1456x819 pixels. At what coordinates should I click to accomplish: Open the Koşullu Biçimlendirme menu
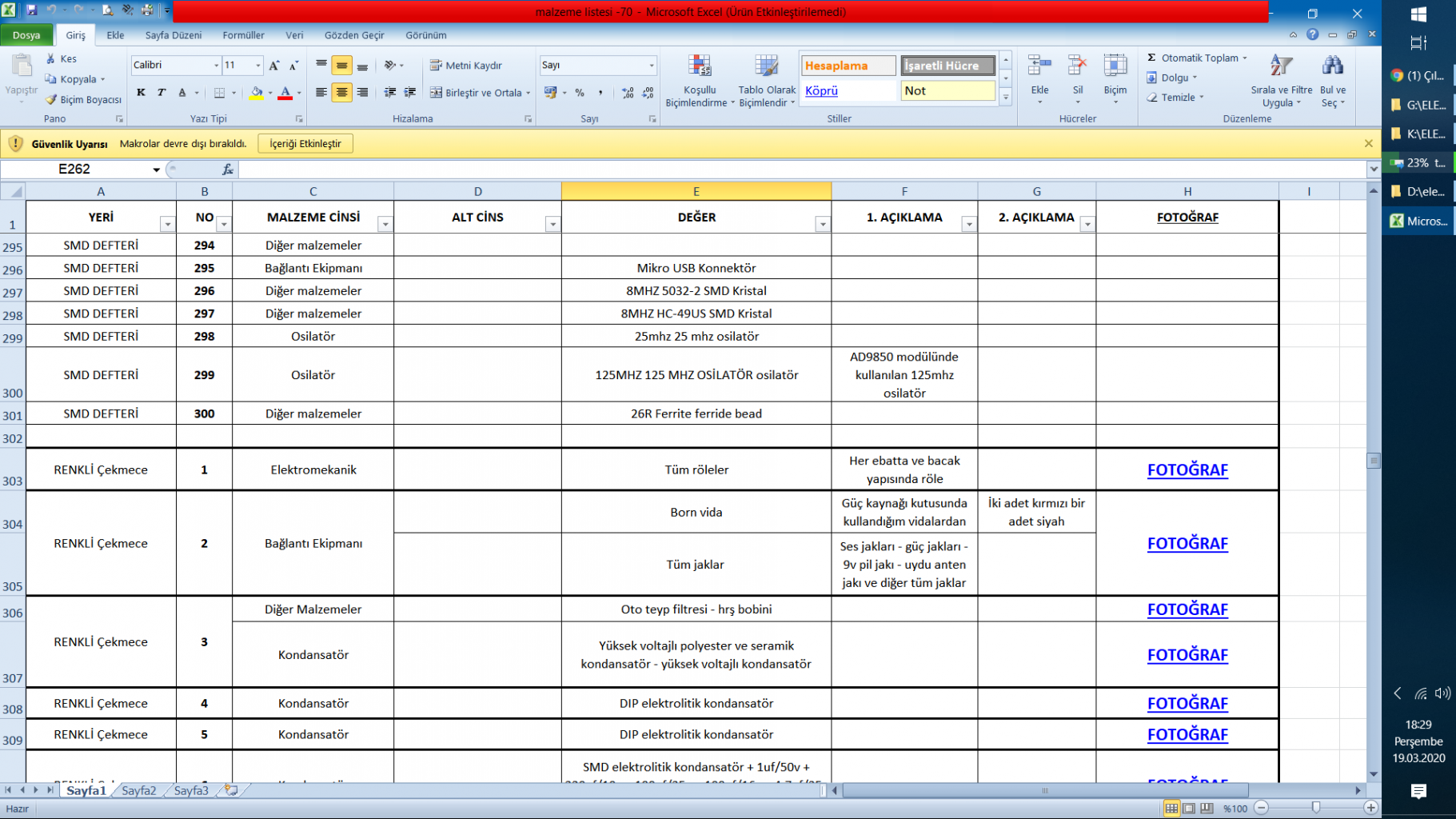click(700, 81)
